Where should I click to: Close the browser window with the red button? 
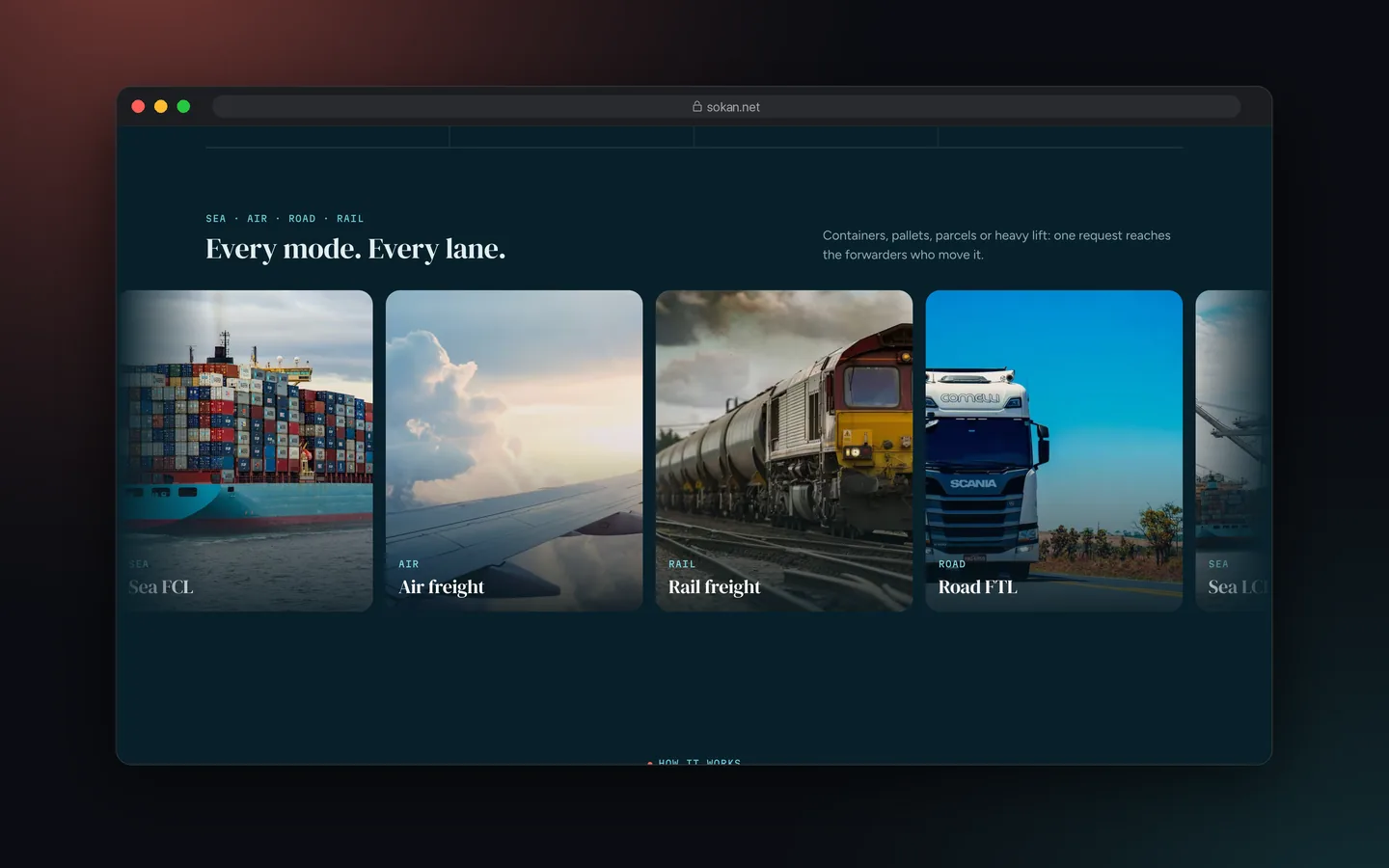(138, 106)
